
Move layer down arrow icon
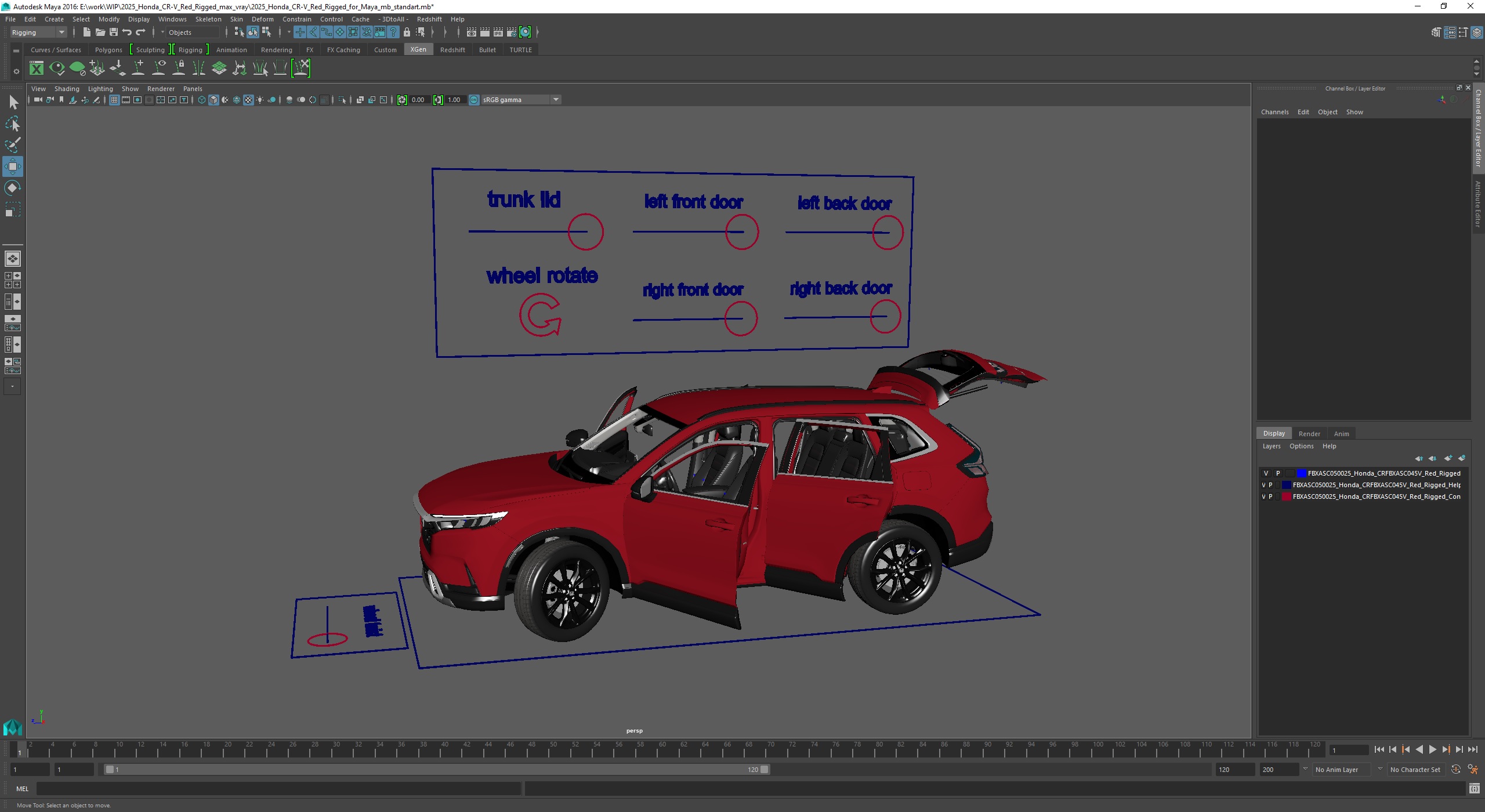(x=1433, y=458)
